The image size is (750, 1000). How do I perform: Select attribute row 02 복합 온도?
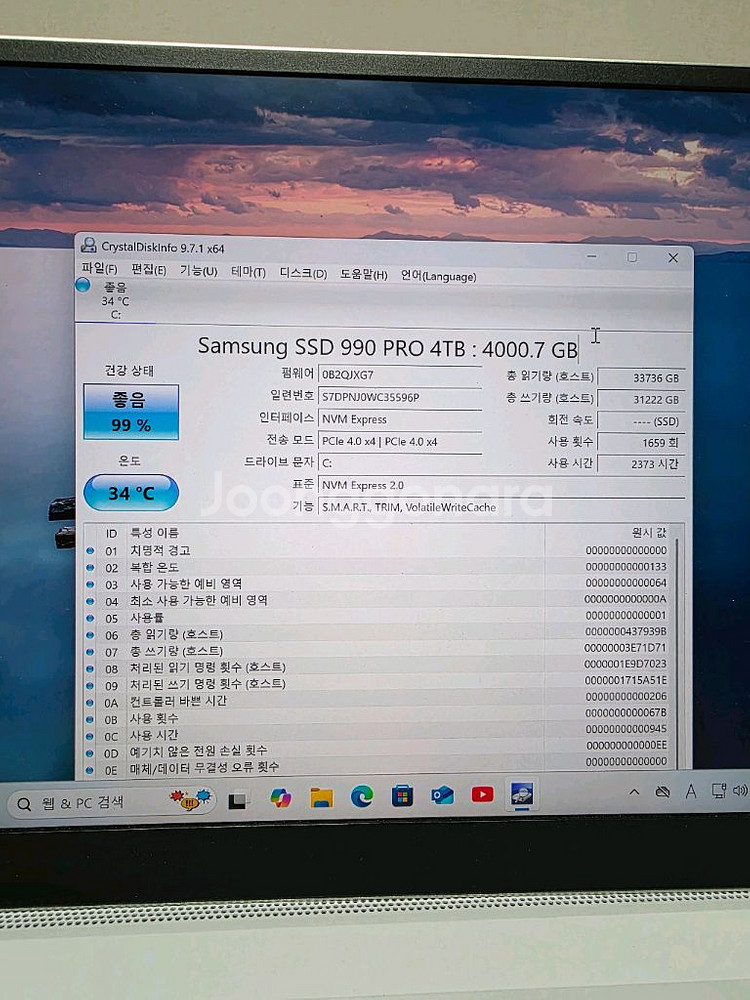(x=378, y=567)
